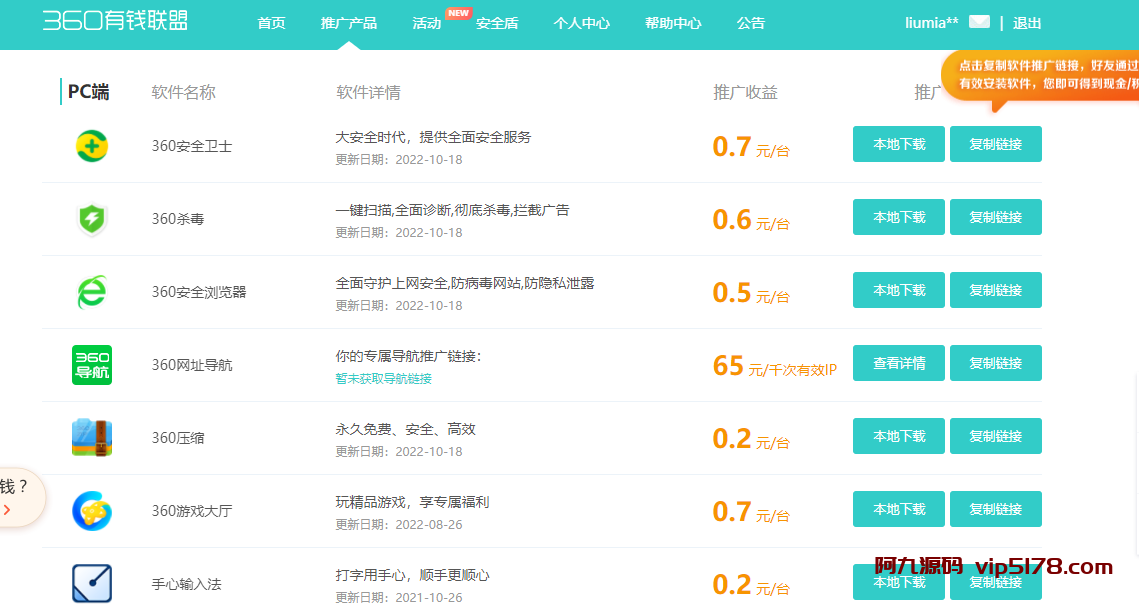
Task: Click the 360安全卫士 product icon
Action: point(92,146)
